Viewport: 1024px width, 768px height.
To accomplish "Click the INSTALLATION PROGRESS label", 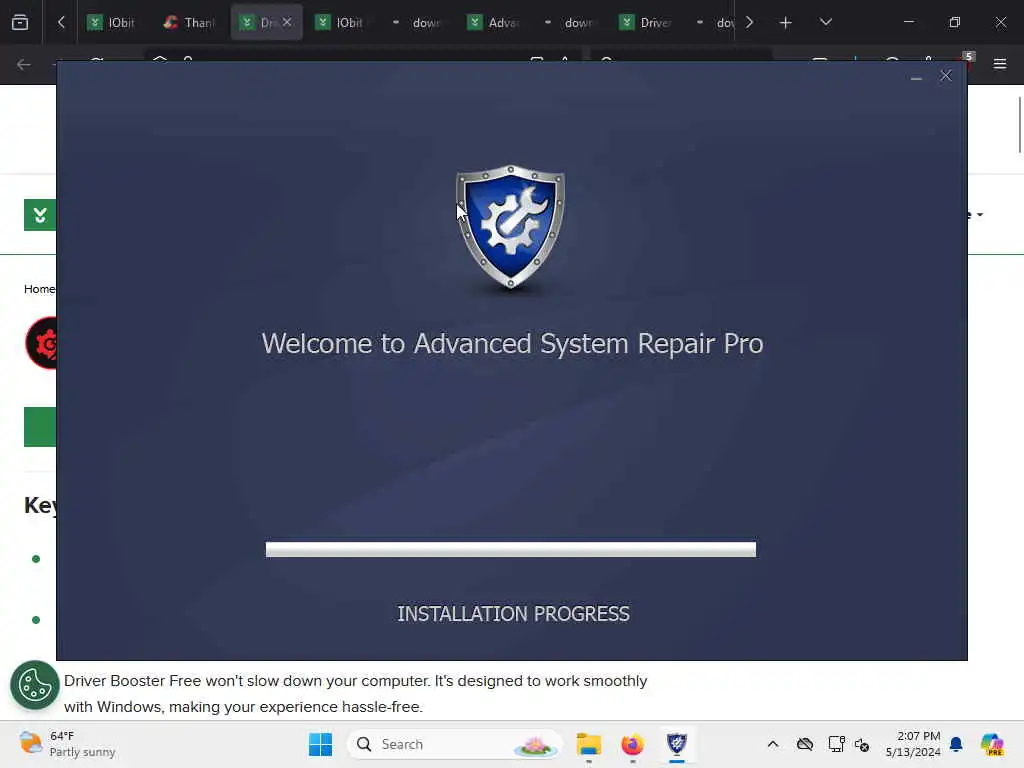I will [513, 614].
